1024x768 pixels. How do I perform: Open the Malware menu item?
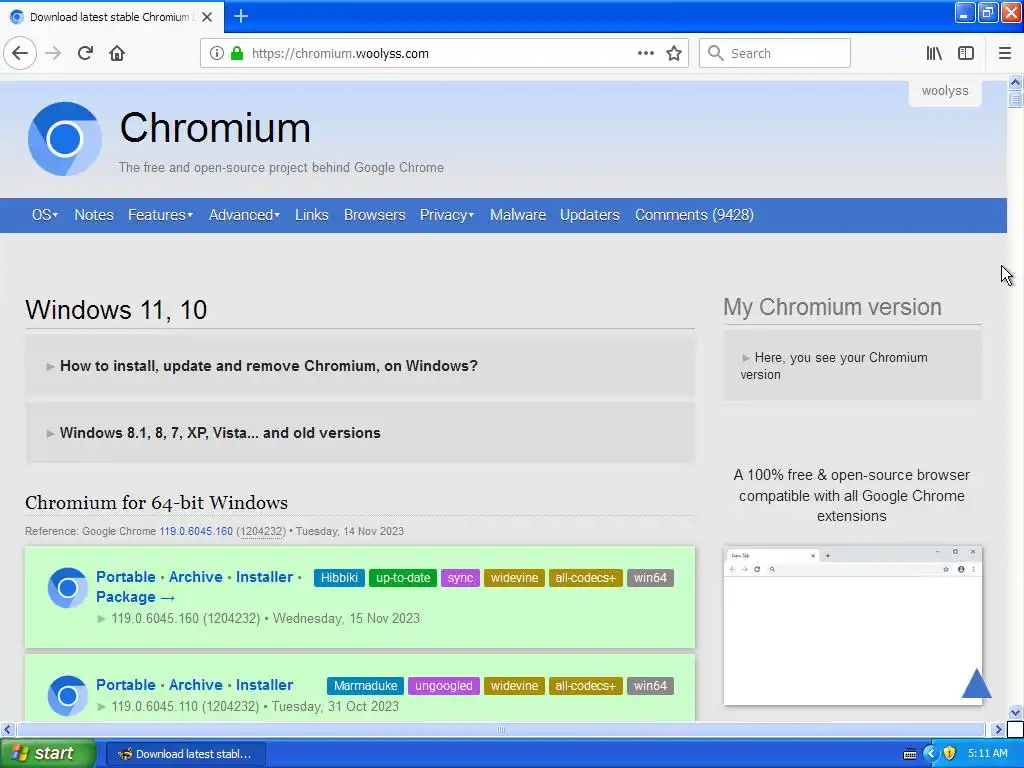point(518,215)
